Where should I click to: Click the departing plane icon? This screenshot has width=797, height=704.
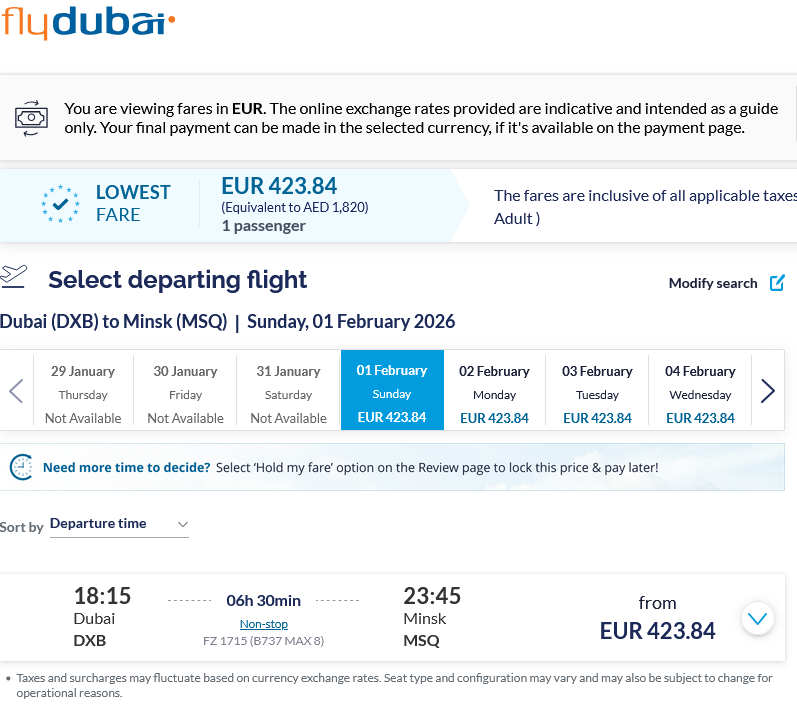pyautogui.click(x=13, y=276)
